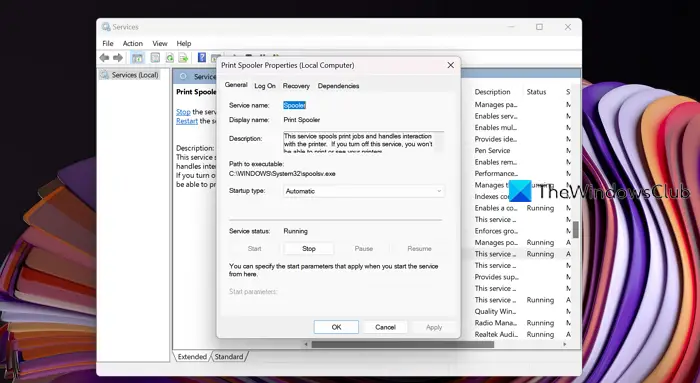The width and height of the screenshot is (700, 383).
Task: Click the green Refresh toolbar icon
Action: [170, 58]
